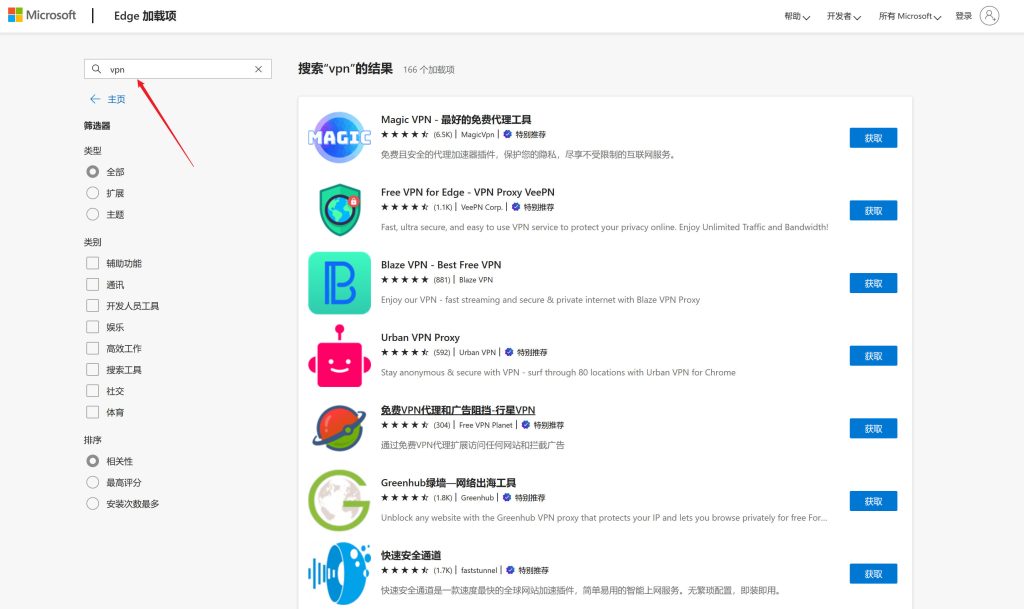1024x609 pixels.
Task: Click Greenhub's featured badge icon
Action: pyautogui.click(x=507, y=497)
